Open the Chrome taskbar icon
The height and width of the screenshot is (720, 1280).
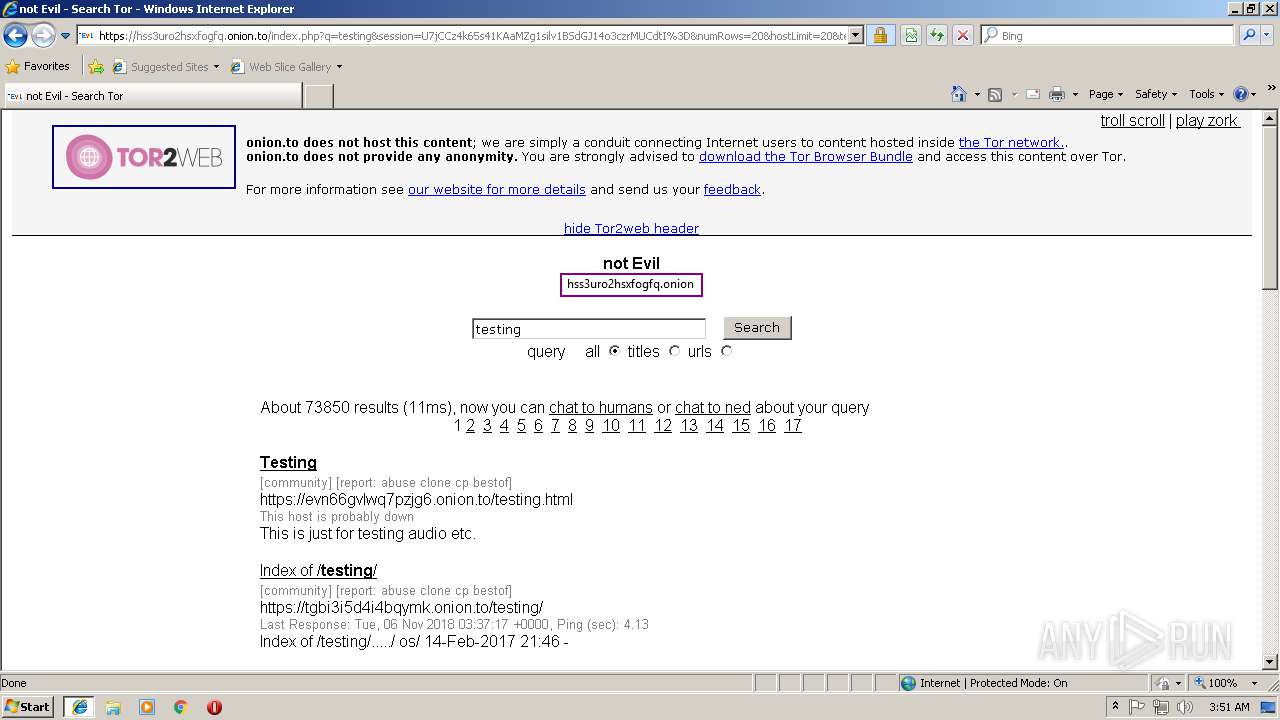pyautogui.click(x=181, y=707)
